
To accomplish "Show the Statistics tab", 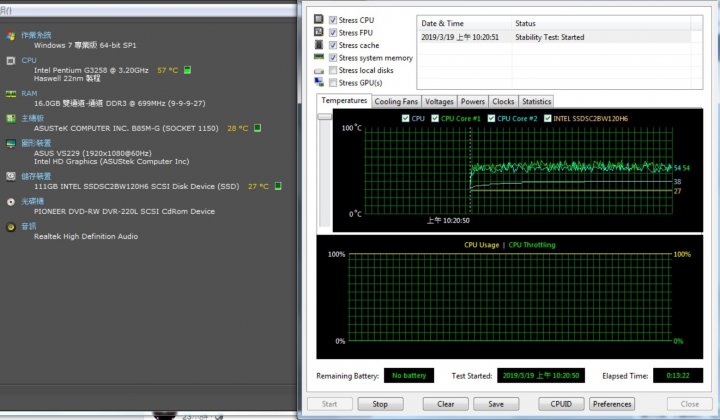I will tap(536, 101).
